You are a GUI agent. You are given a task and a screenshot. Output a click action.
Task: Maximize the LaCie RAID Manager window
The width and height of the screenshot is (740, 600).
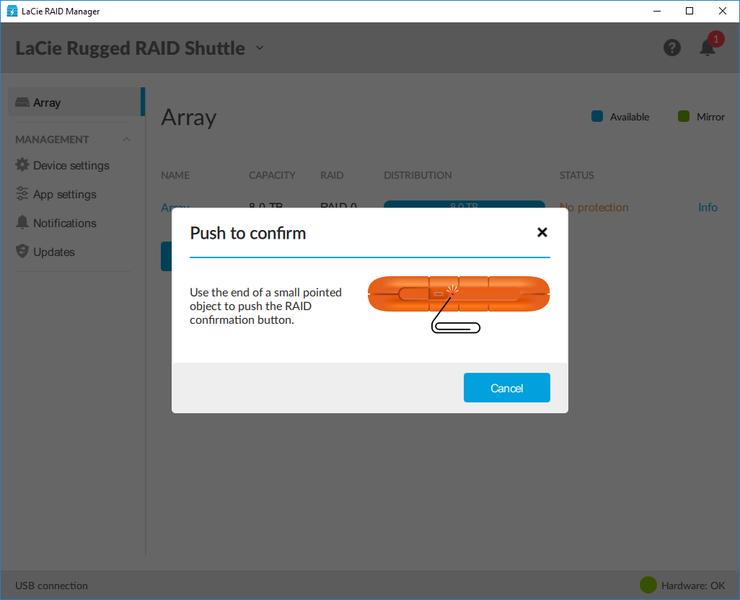pyautogui.click(x=689, y=11)
